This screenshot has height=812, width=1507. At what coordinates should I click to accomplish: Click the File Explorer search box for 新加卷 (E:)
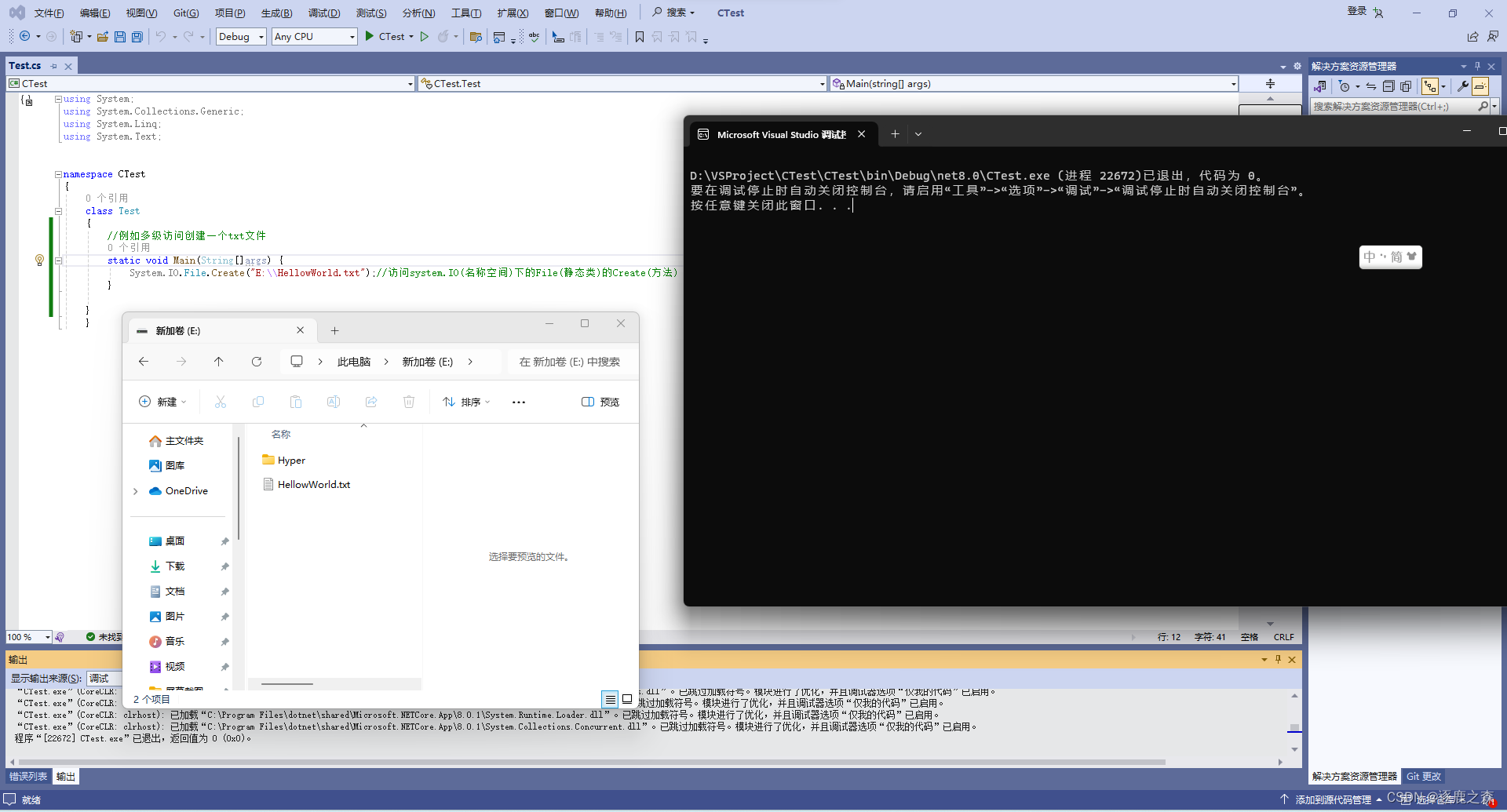point(570,362)
